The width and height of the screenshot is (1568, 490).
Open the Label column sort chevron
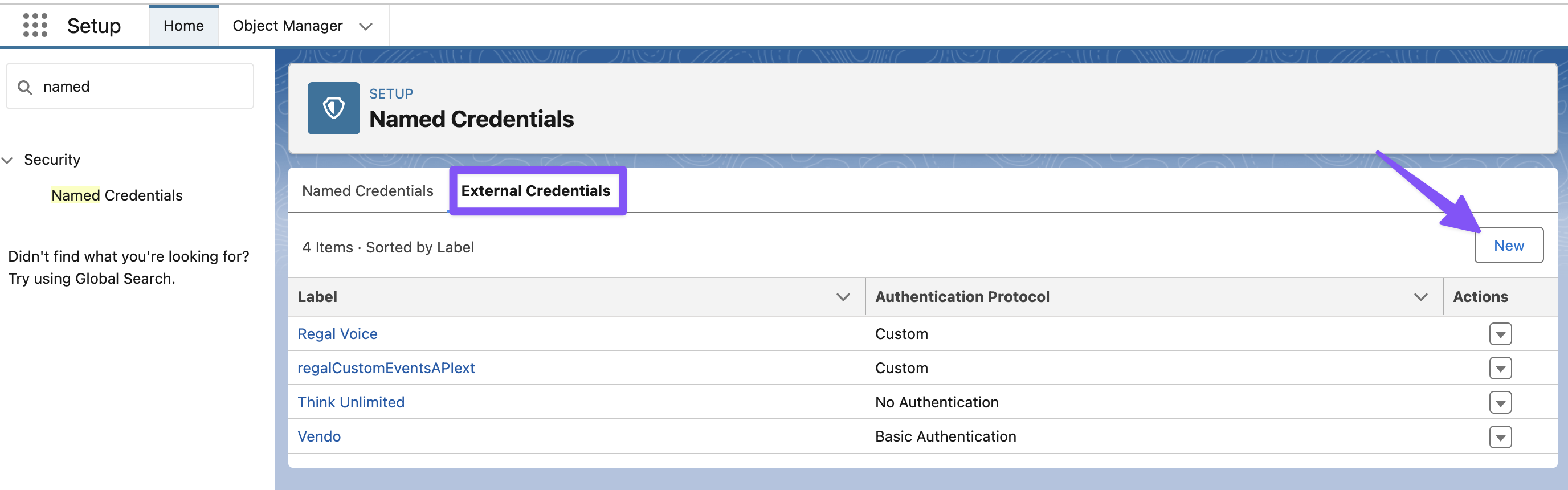pos(843,297)
